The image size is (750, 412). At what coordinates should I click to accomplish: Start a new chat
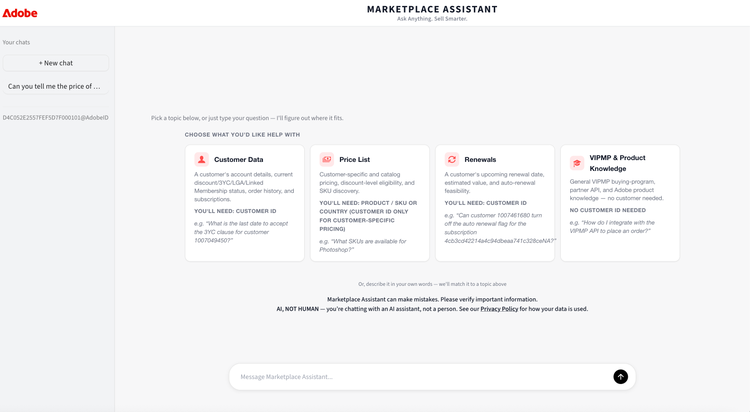(55, 63)
